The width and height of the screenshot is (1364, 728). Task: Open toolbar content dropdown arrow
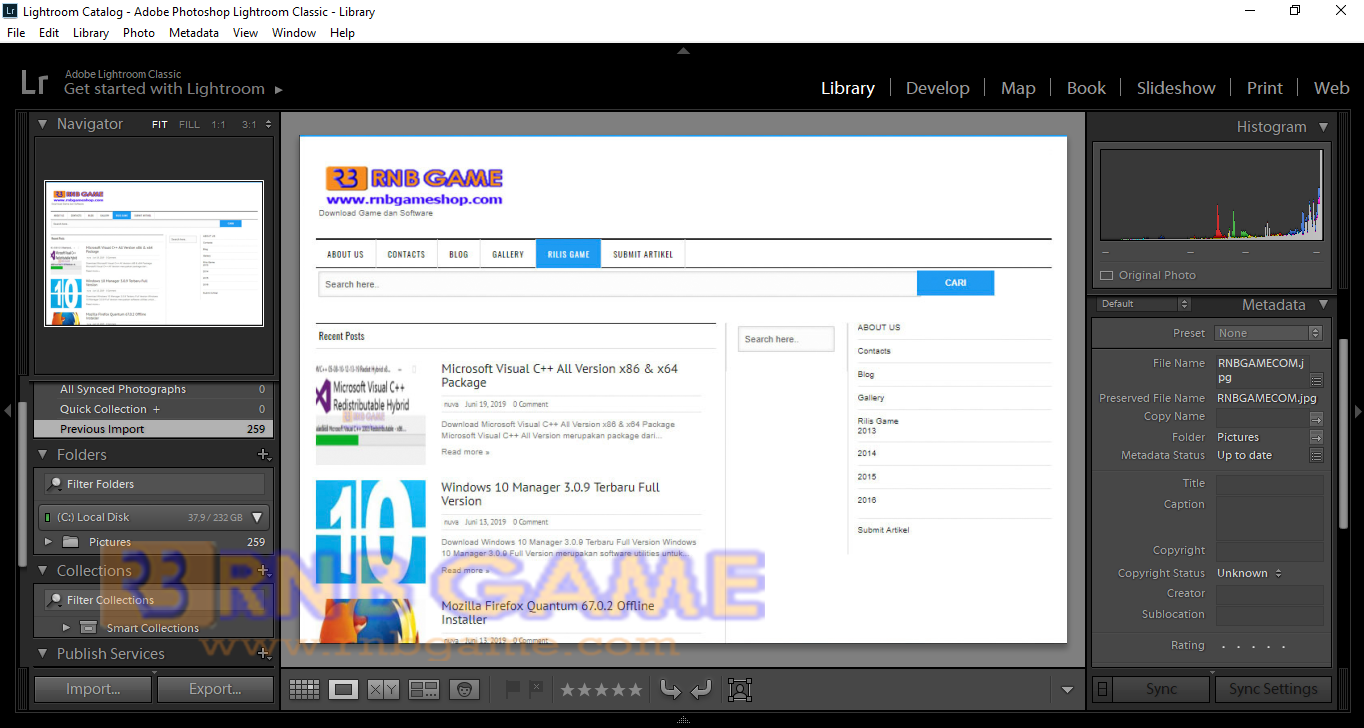(x=1067, y=690)
